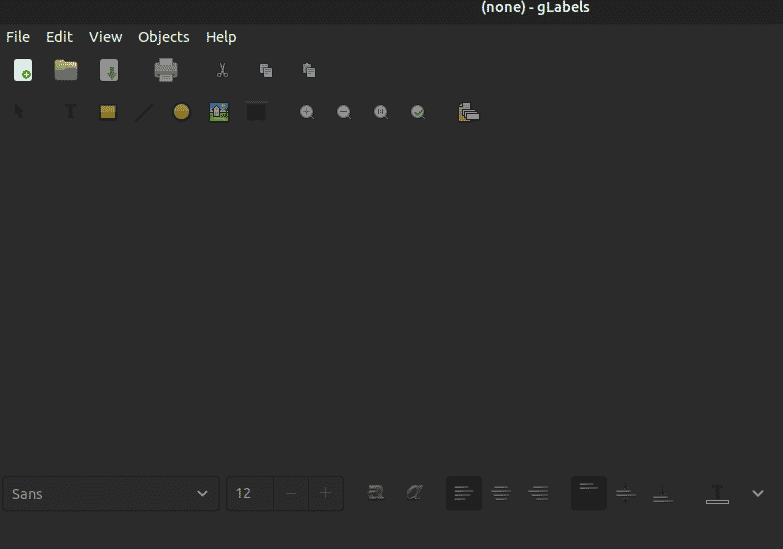The image size is (783, 549).
Task: Print the label with printer icon
Action: point(166,70)
